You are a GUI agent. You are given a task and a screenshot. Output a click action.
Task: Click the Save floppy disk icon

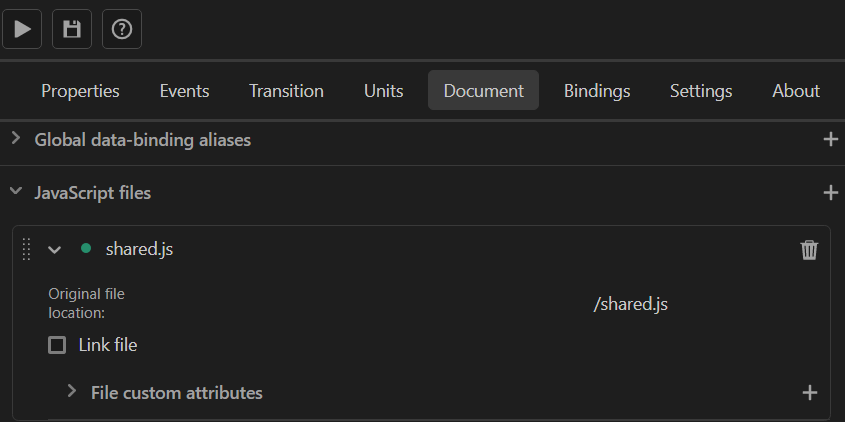coord(72,29)
